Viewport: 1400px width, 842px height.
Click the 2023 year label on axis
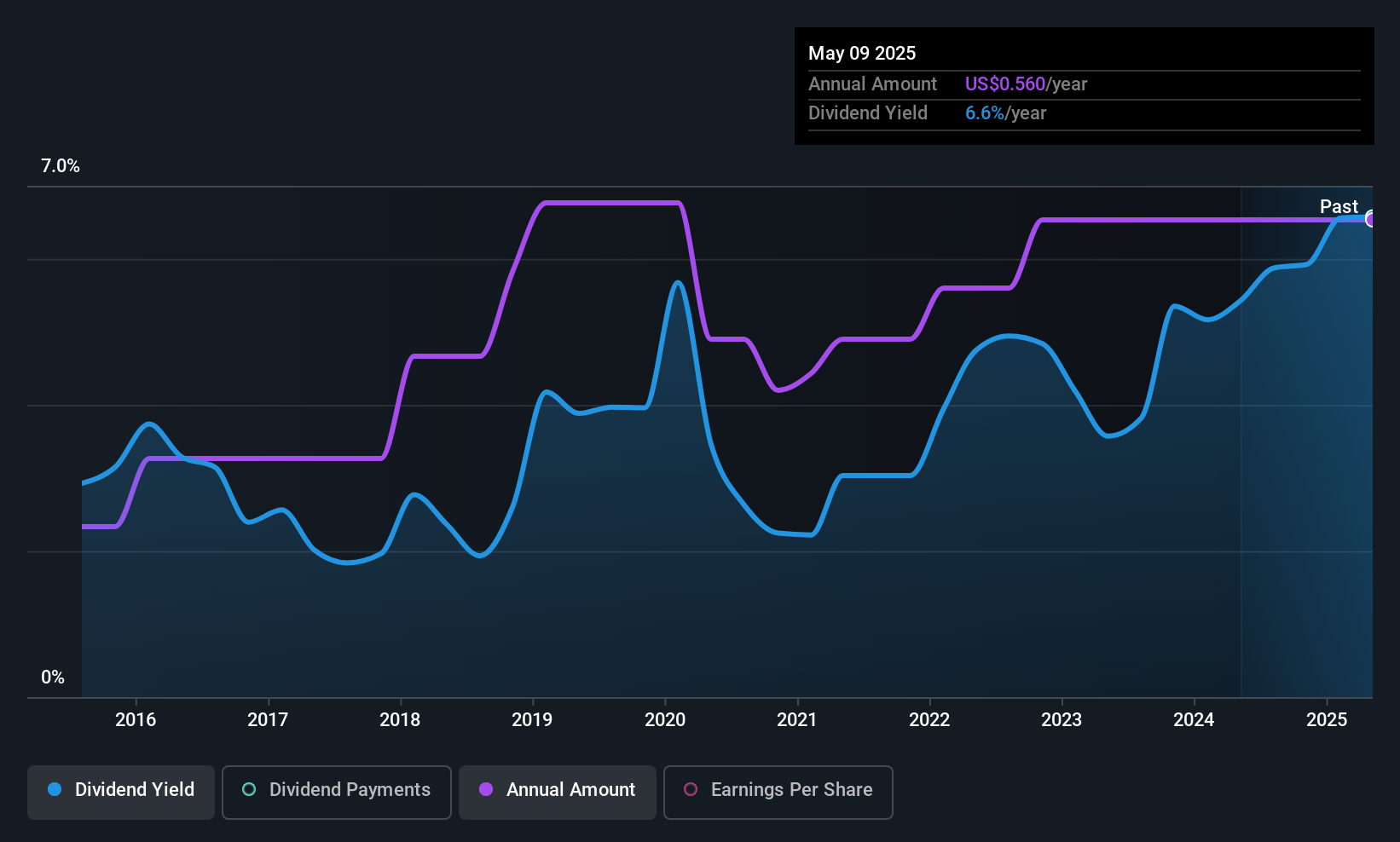pos(1062,720)
